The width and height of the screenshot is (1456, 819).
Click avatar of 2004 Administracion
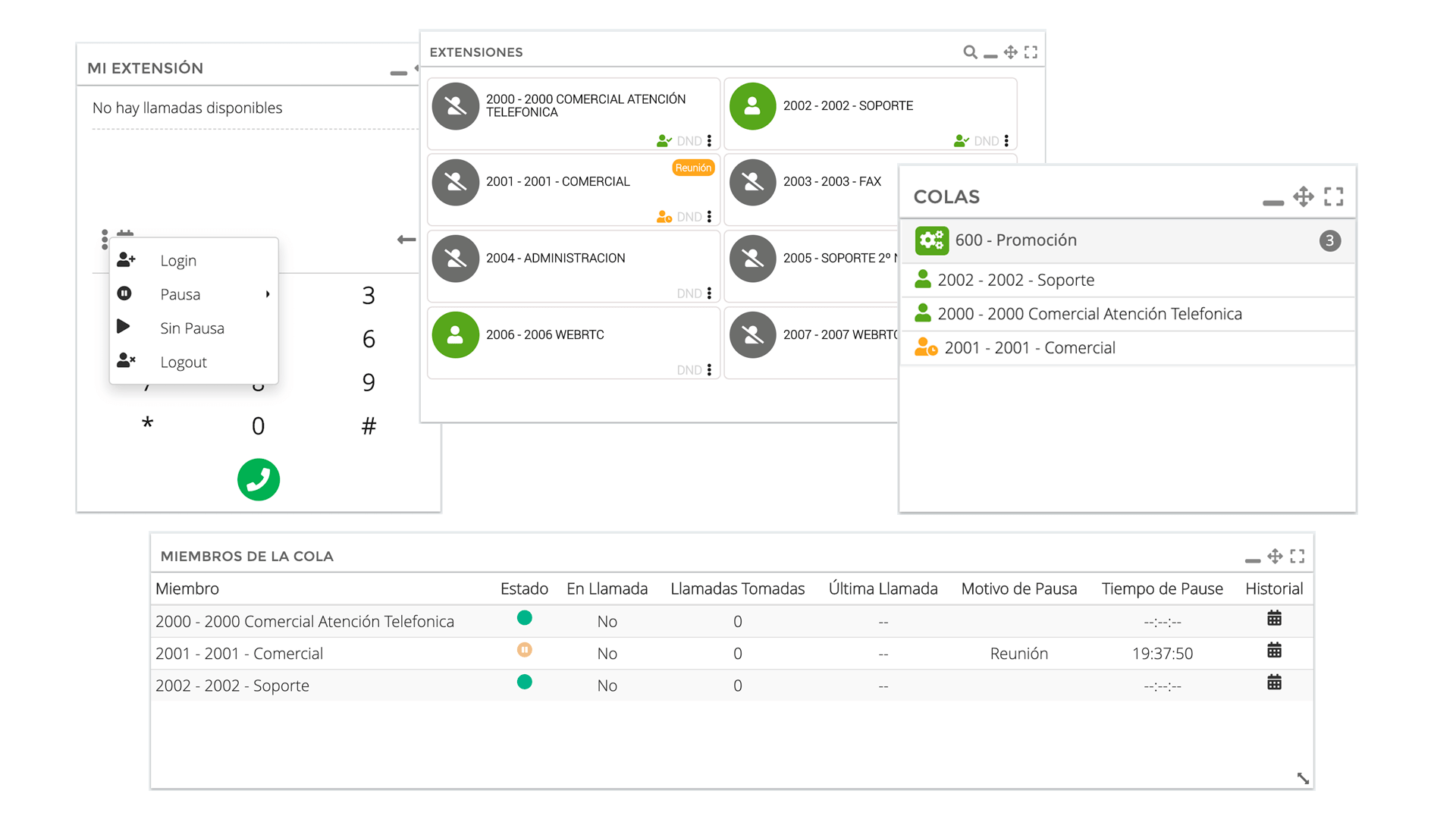coord(456,259)
